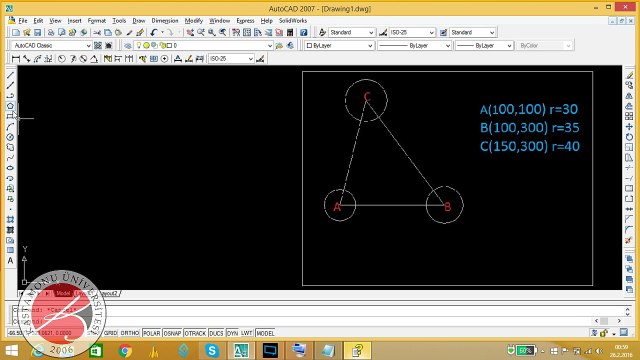Select the Polygon tool in Draw toolbar
The width and height of the screenshot is (640, 360).
(10, 106)
